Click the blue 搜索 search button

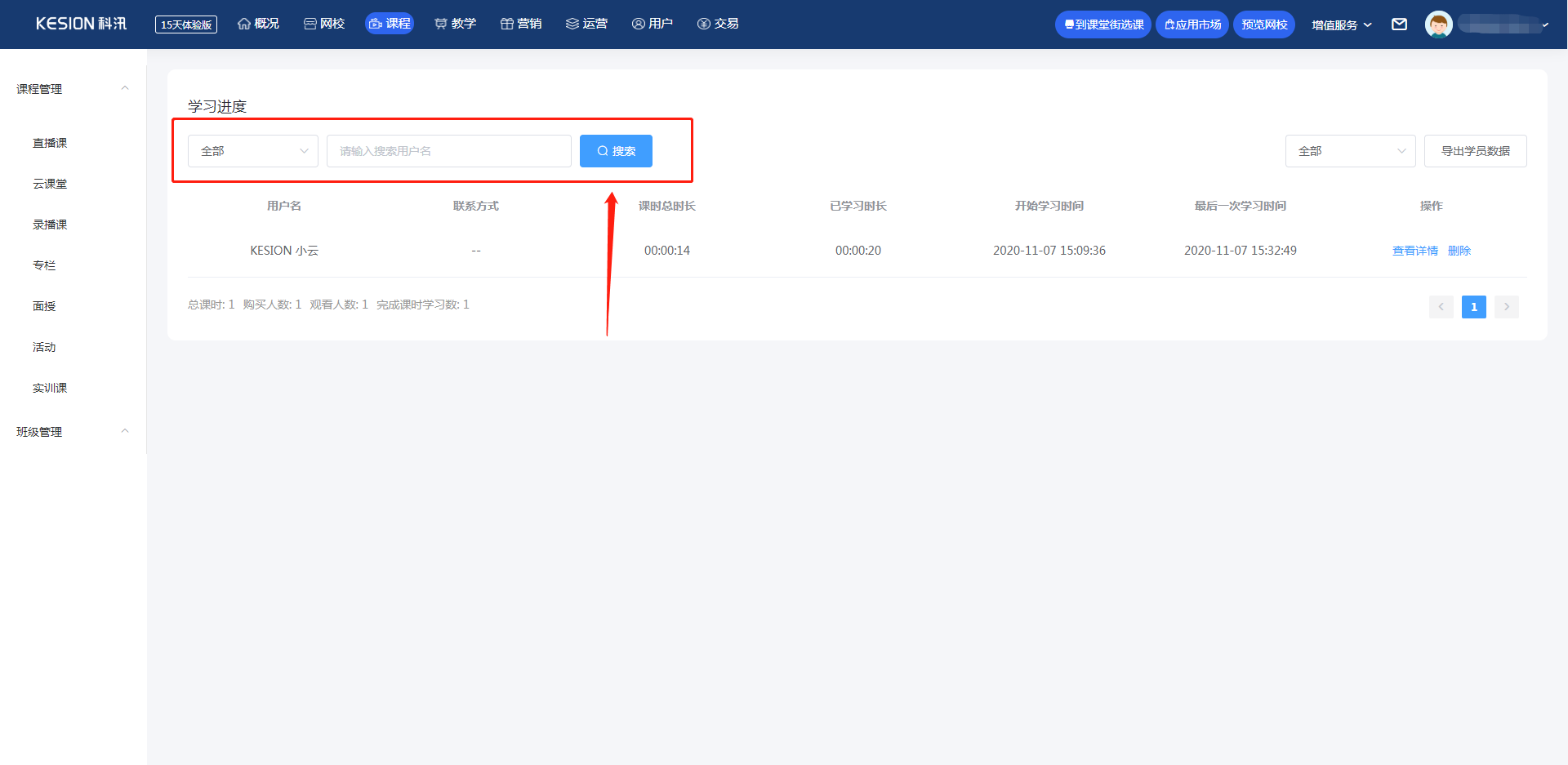tap(616, 151)
